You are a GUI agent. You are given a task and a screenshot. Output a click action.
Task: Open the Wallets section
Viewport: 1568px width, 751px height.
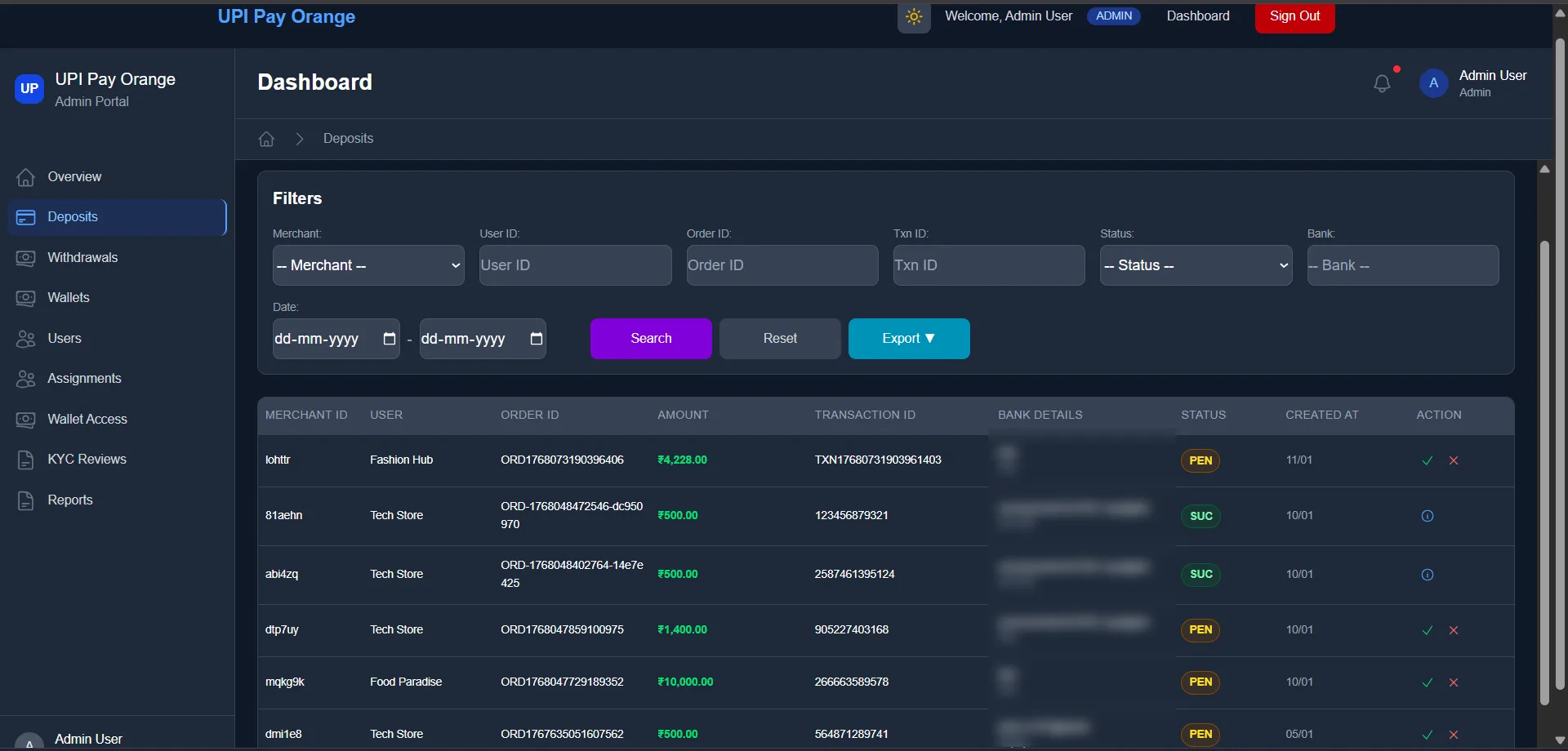tap(117, 298)
